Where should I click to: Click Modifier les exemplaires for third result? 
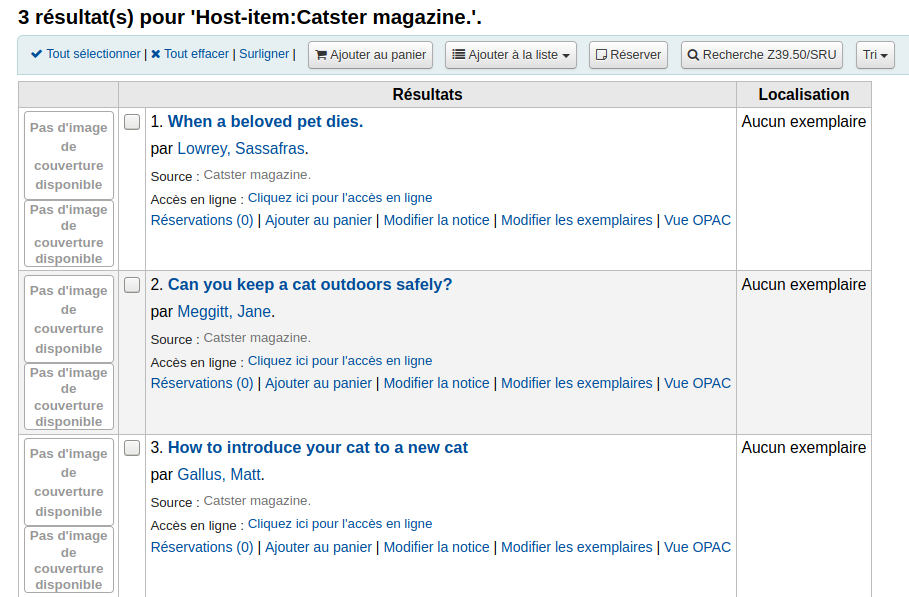pyautogui.click(x=576, y=547)
